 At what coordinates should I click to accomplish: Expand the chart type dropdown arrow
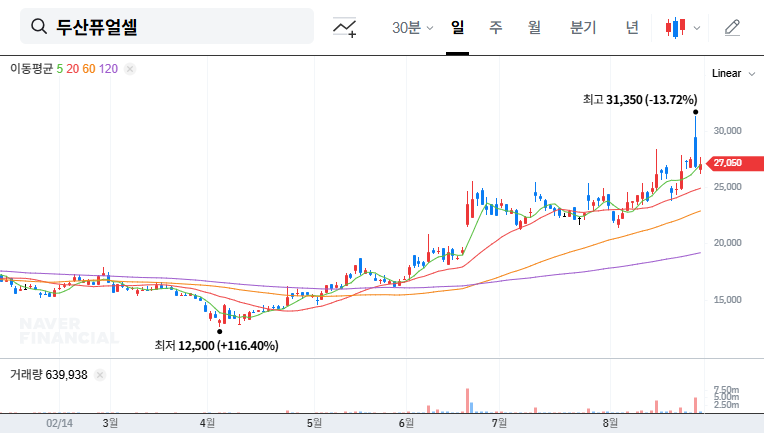coord(697,28)
